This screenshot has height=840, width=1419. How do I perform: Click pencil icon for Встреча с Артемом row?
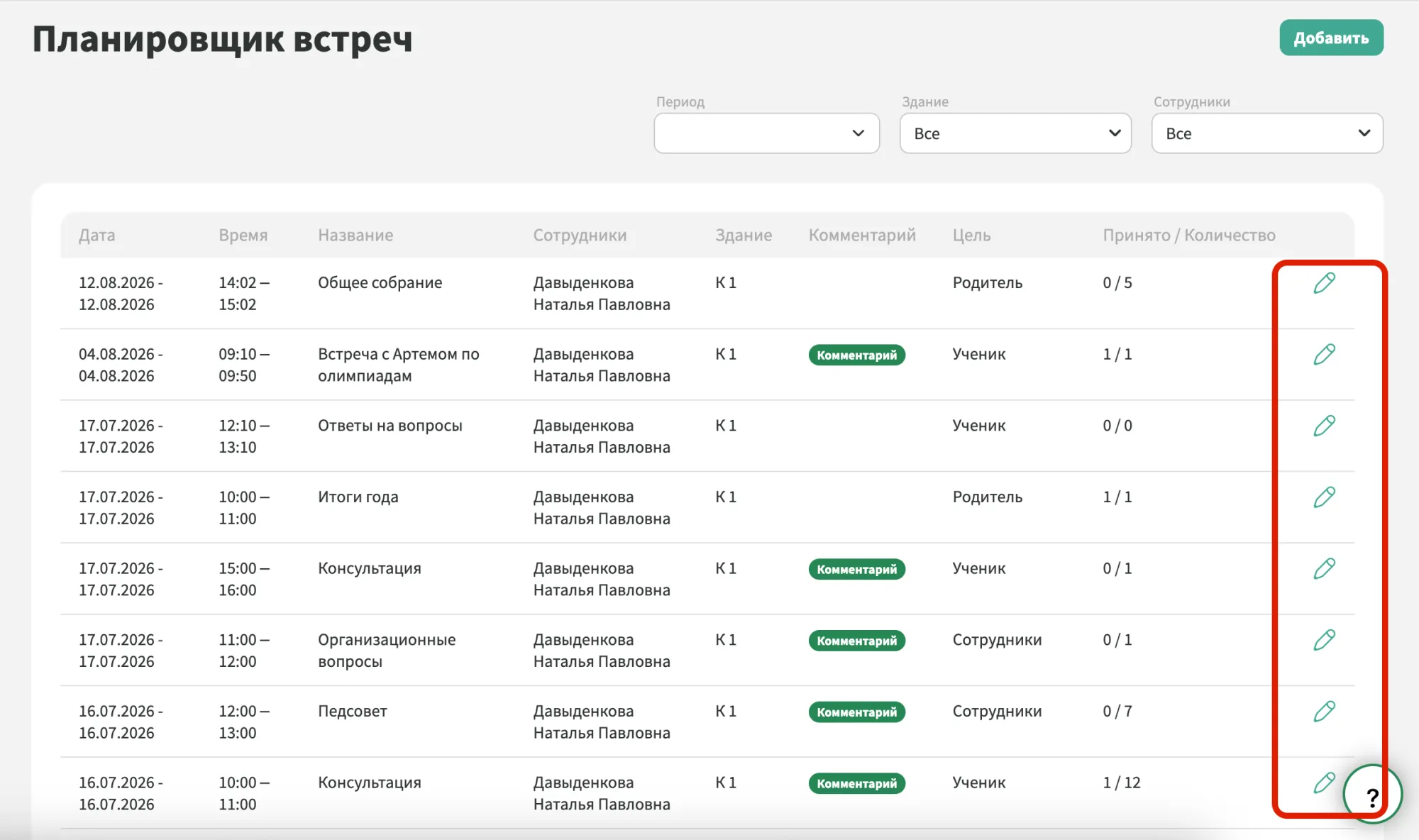point(1324,354)
